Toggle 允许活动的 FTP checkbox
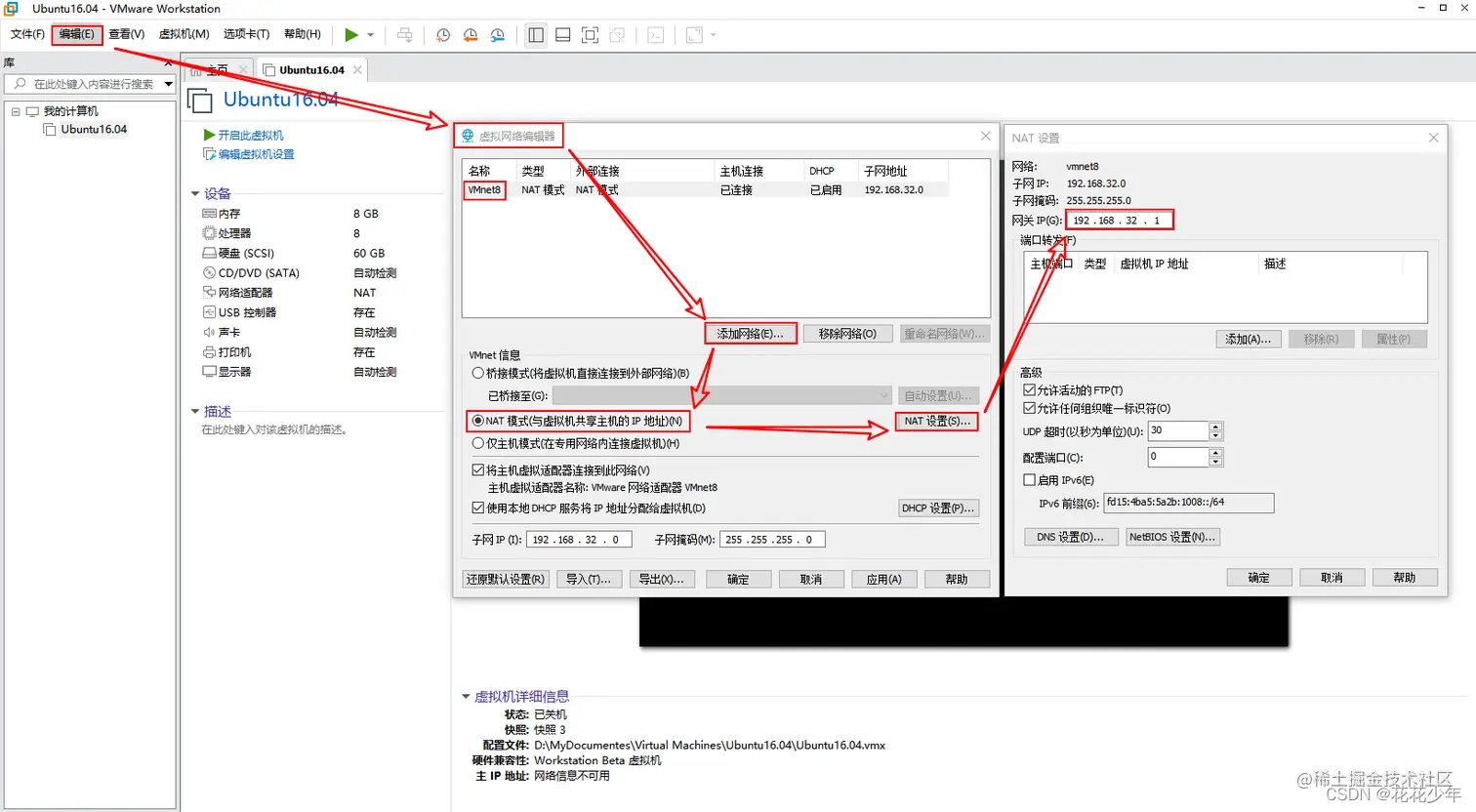The width and height of the screenshot is (1476, 812). [1029, 390]
